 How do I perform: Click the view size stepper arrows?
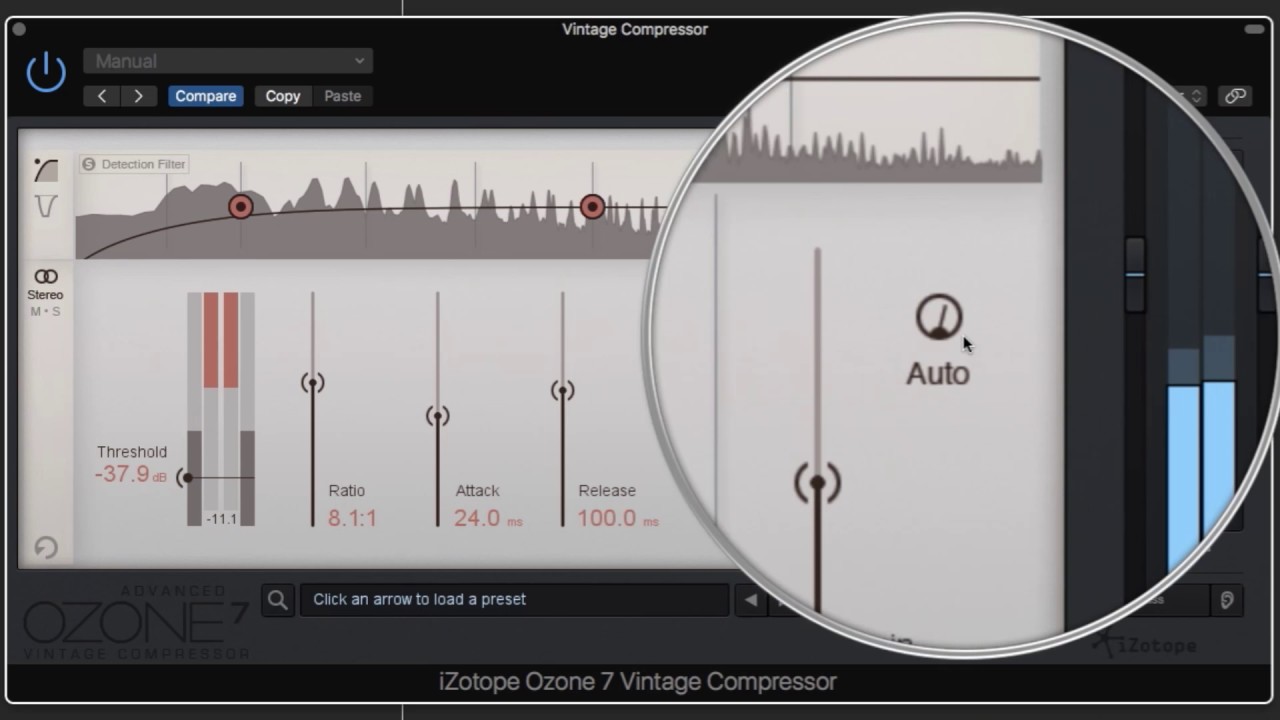click(1195, 96)
